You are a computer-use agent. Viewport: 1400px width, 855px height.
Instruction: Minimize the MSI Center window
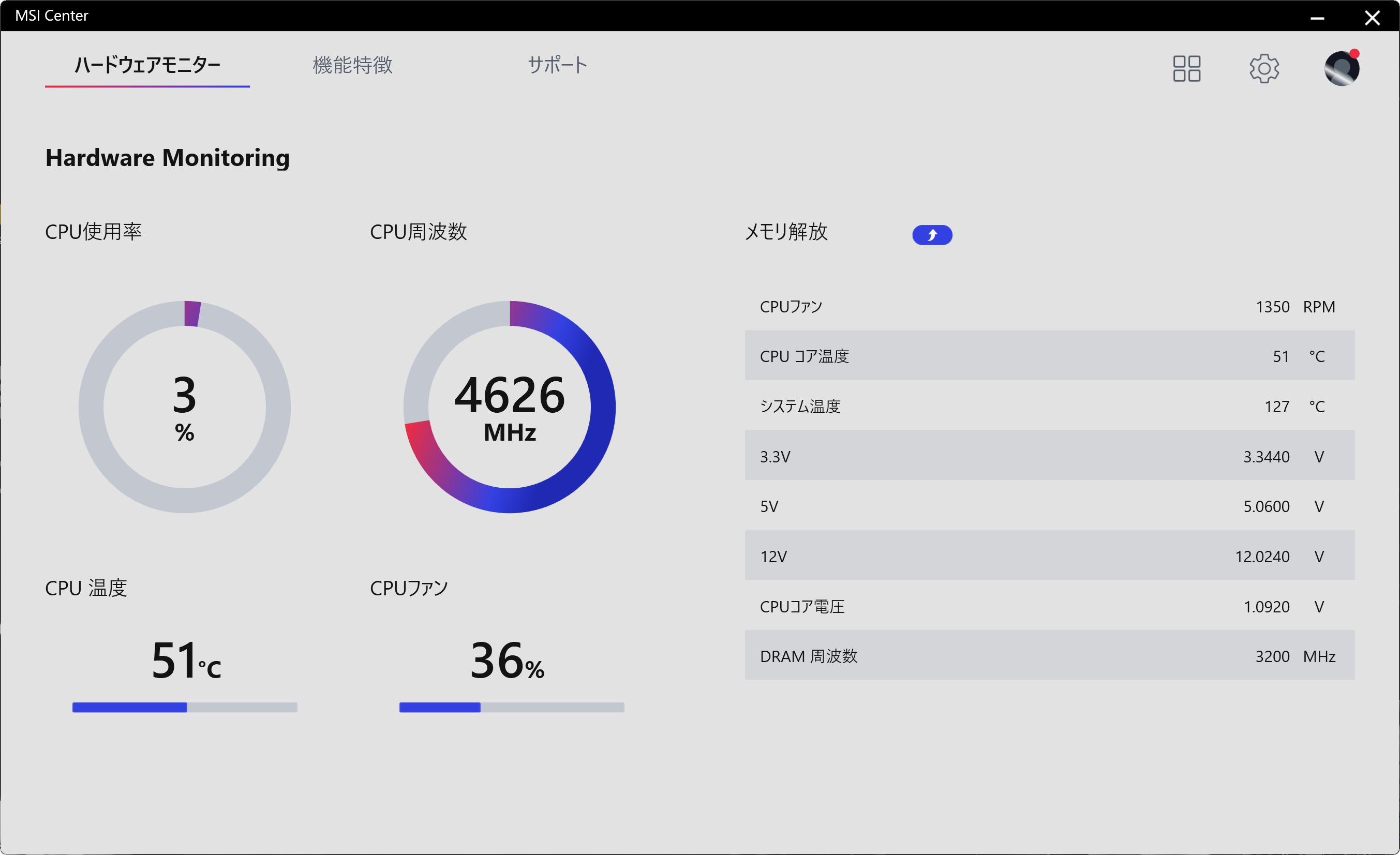[x=1317, y=17]
